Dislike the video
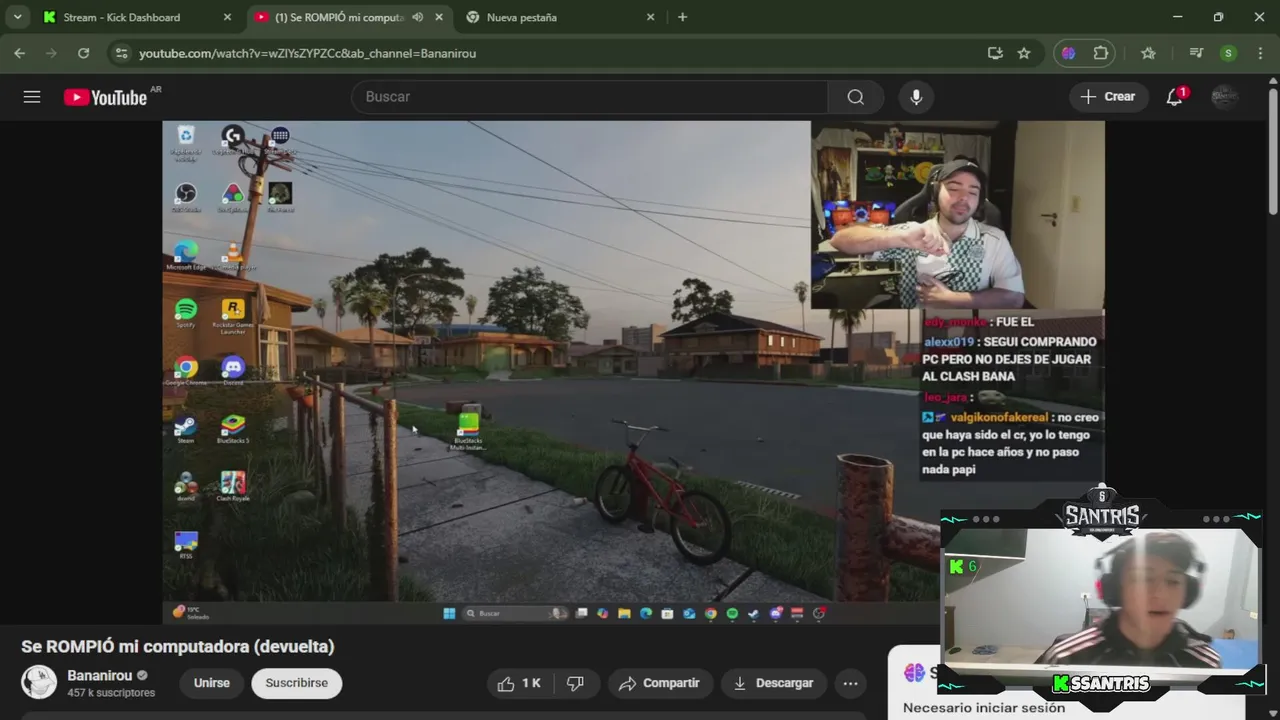This screenshot has height=720, width=1280. tap(576, 683)
